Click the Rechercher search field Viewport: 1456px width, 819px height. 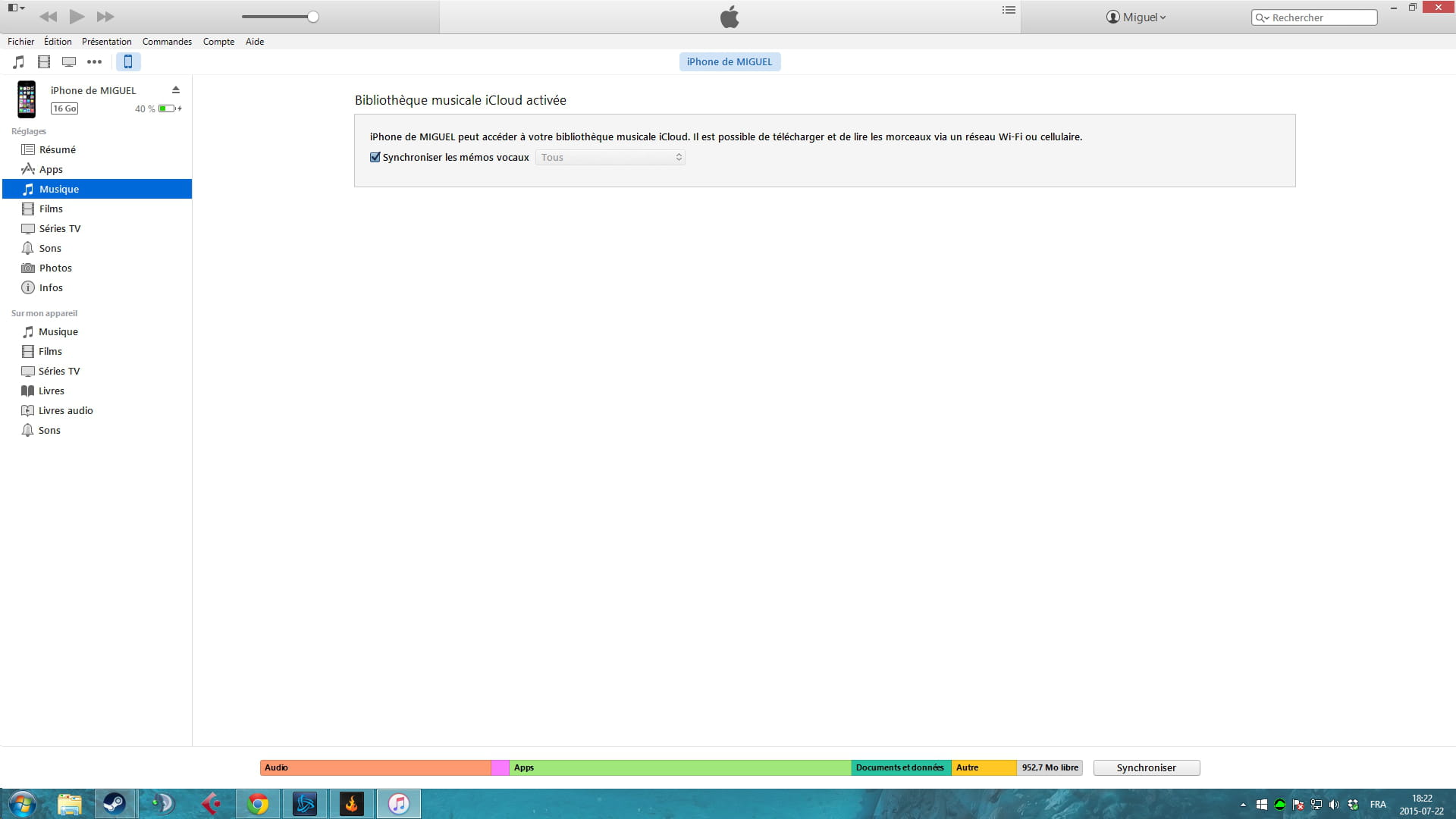tap(1319, 17)
